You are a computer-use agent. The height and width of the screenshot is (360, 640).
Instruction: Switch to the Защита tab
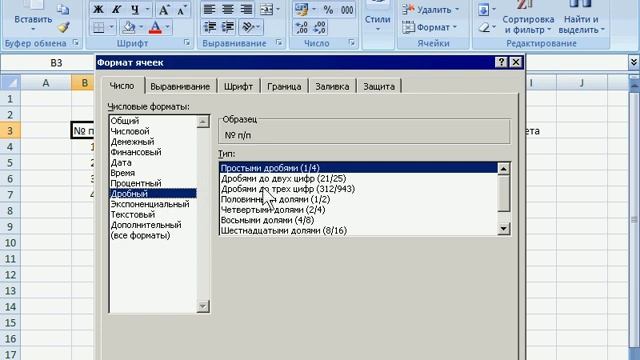[379, 87]
